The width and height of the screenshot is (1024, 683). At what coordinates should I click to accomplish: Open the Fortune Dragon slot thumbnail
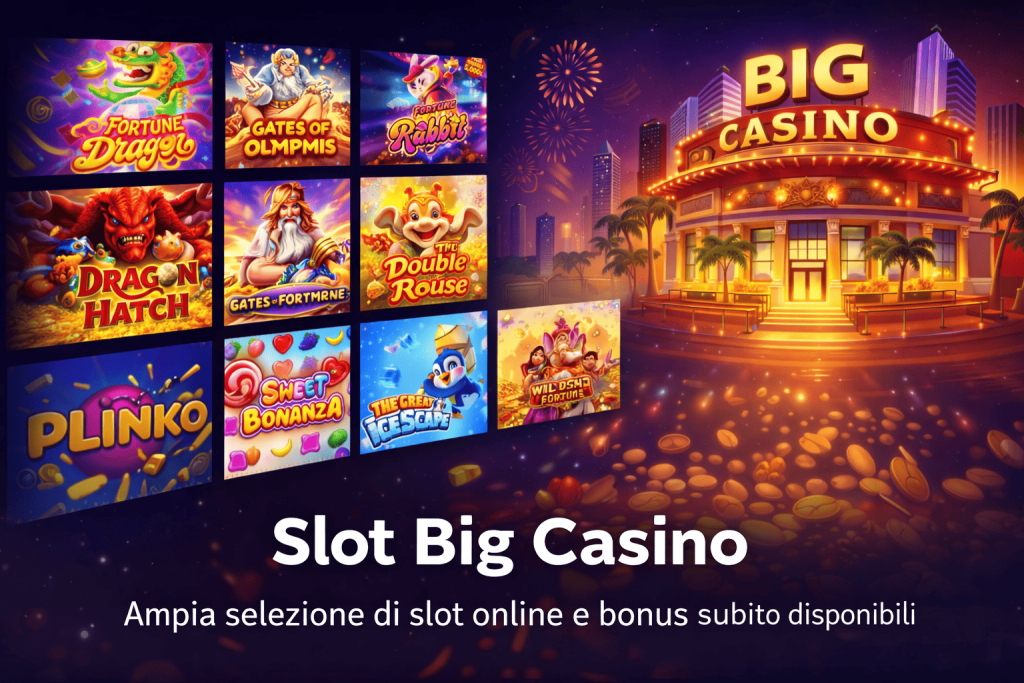tap(110, 107)
